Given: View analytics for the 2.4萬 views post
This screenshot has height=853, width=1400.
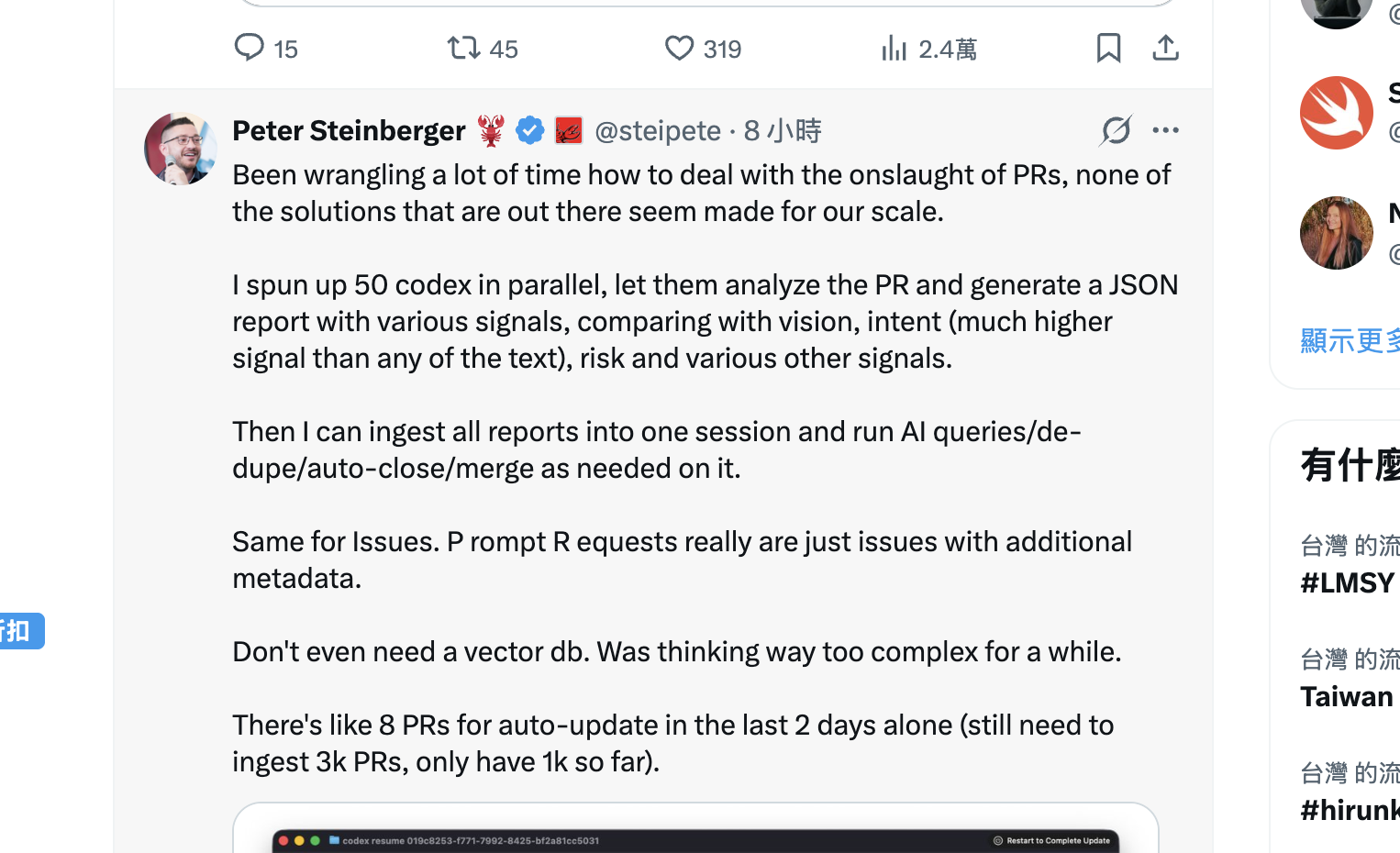Looking at the screenshot, I should click(894, 48).
